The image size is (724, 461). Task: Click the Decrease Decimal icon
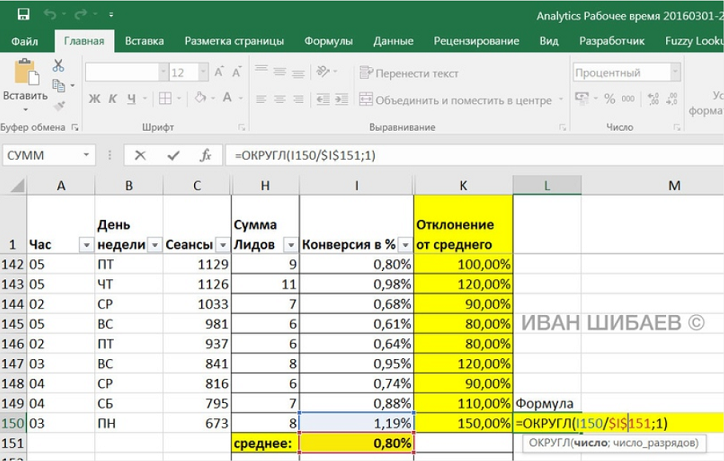point(672,98)
